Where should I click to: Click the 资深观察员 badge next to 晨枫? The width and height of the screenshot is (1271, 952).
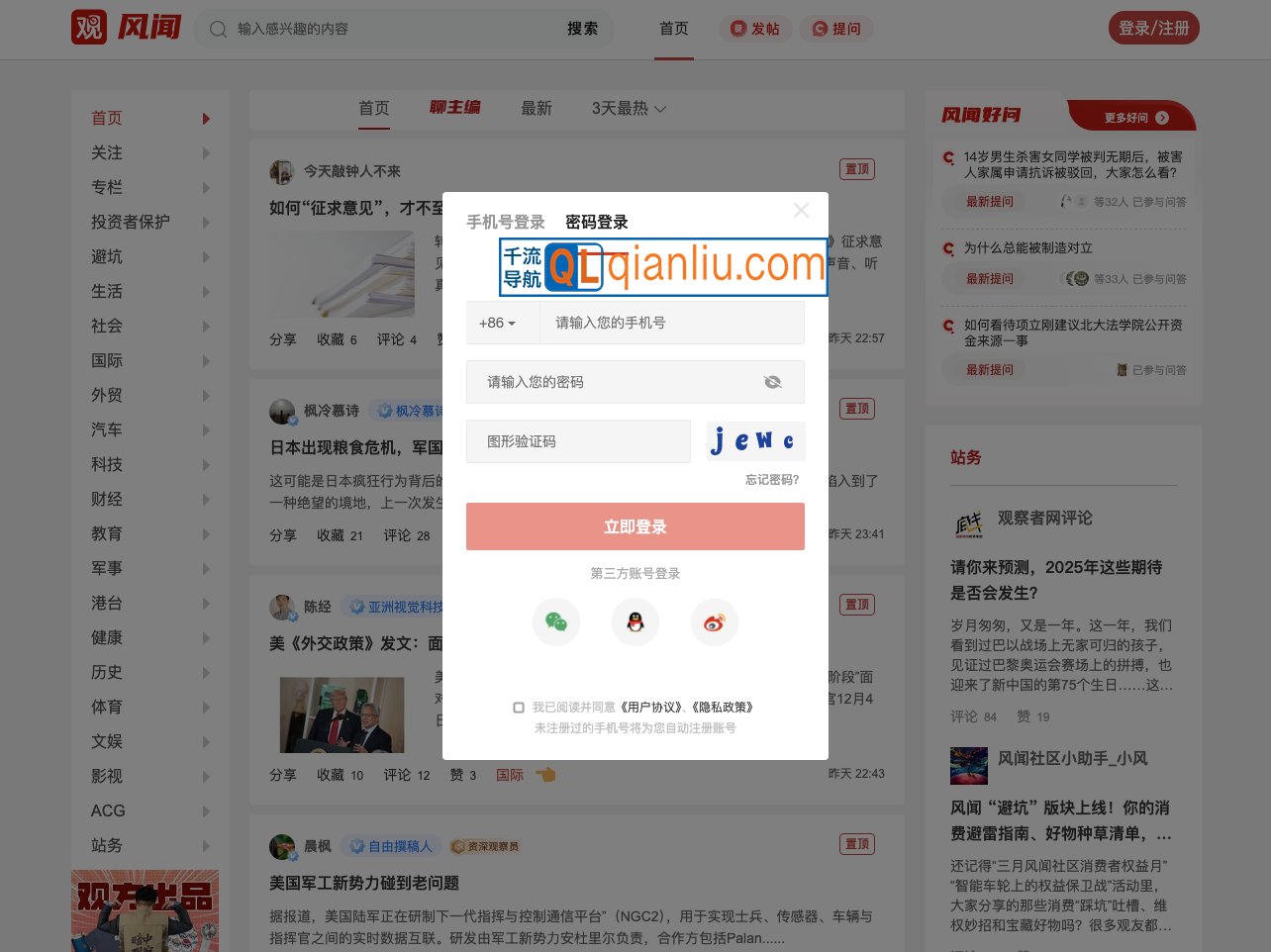click(x=484, y=846)
